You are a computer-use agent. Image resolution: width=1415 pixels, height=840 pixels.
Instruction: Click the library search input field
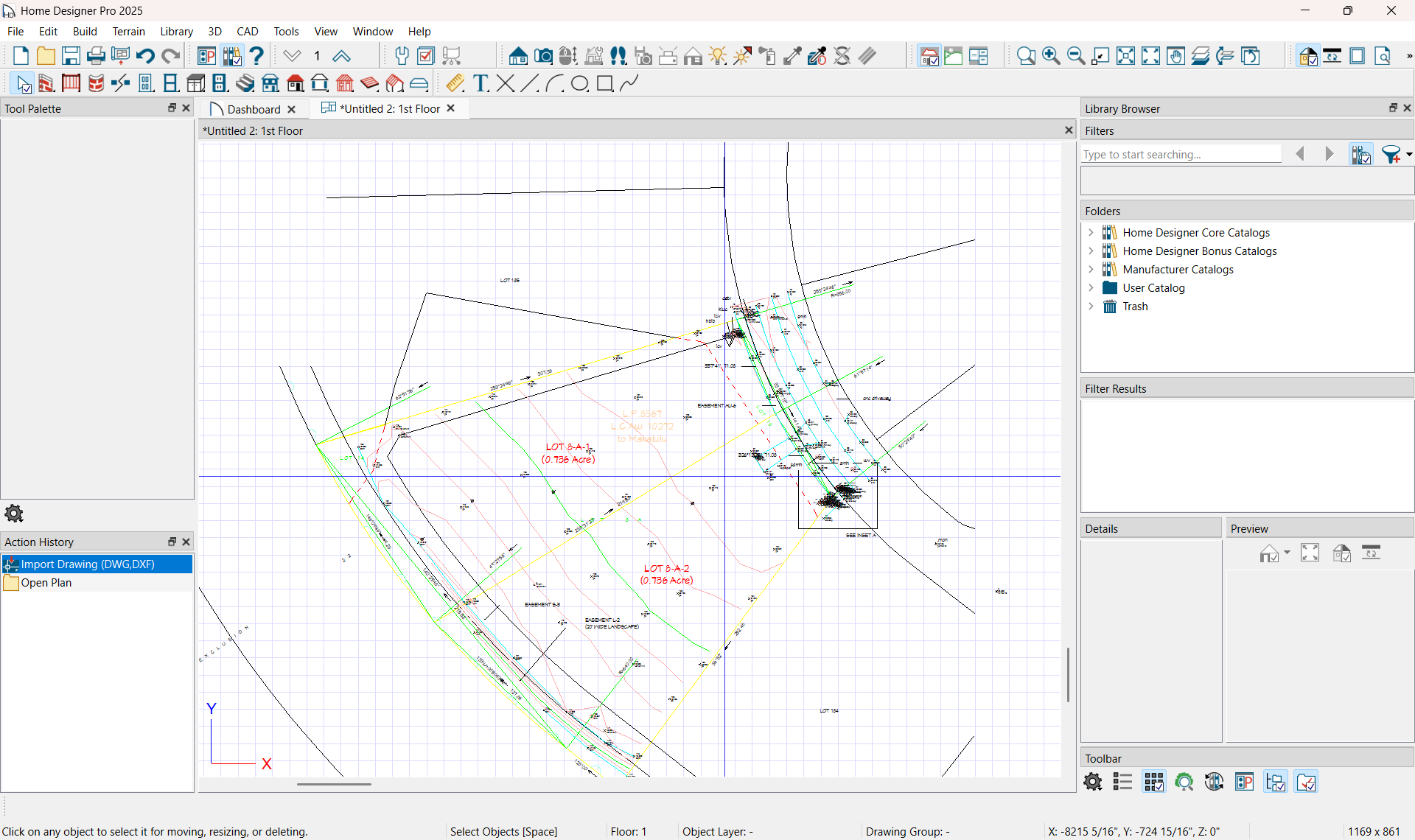coord(1181,155)
